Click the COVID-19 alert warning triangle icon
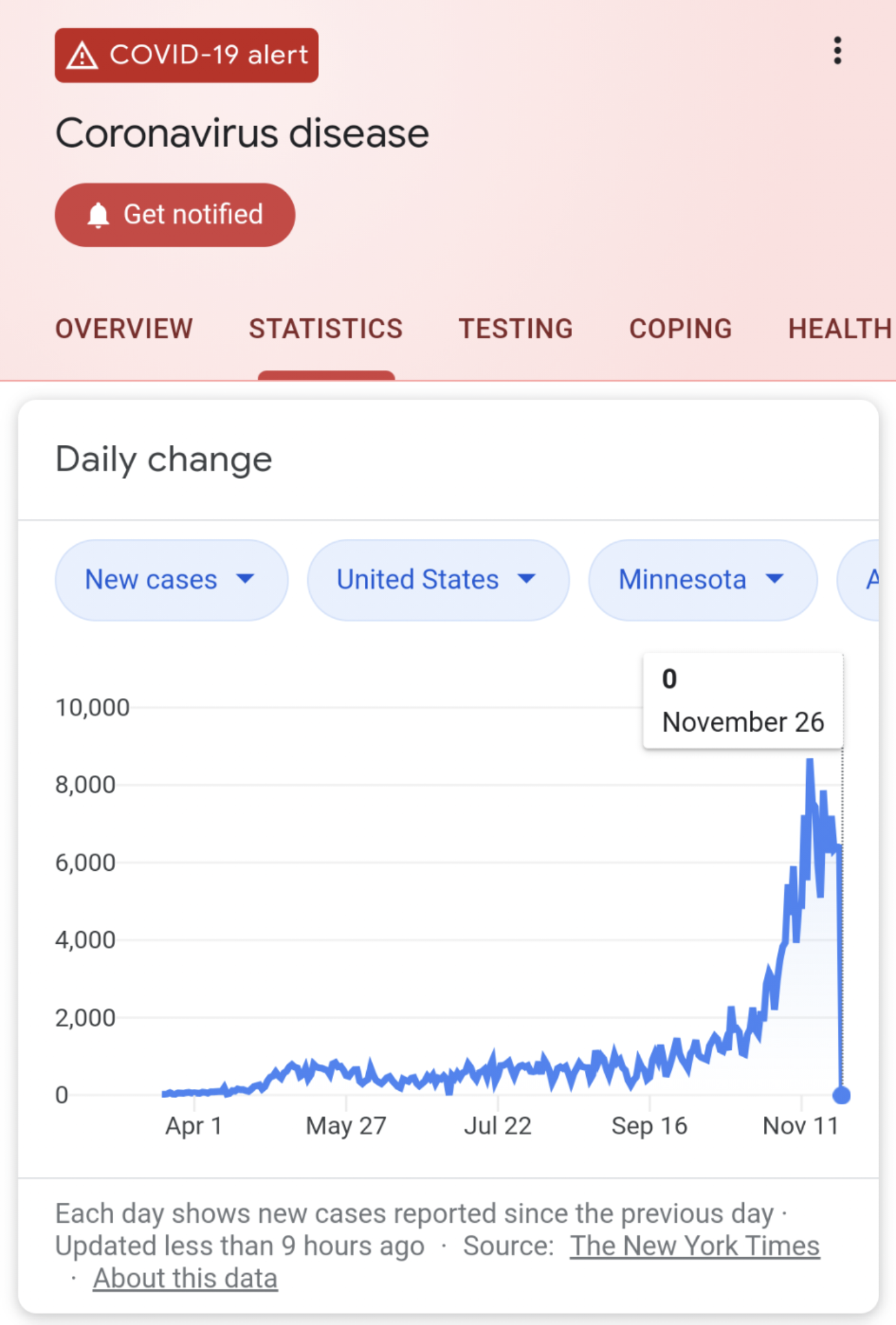 tap(82, 56)
